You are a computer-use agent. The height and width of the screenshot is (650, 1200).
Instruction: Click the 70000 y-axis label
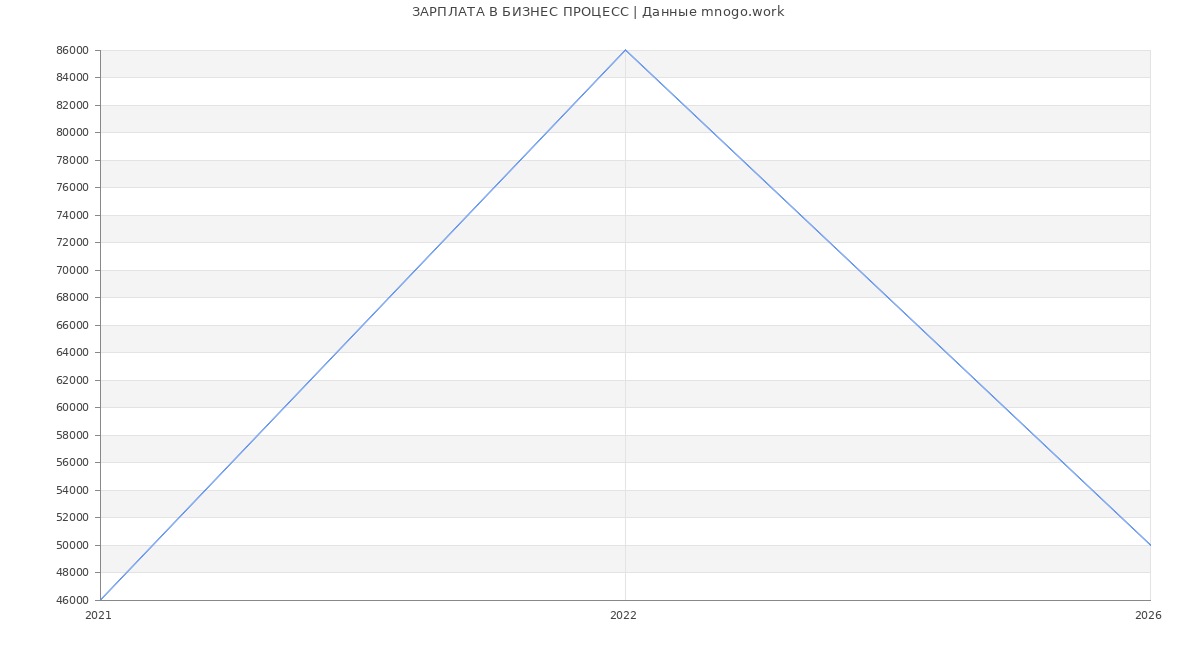(73, 271)
